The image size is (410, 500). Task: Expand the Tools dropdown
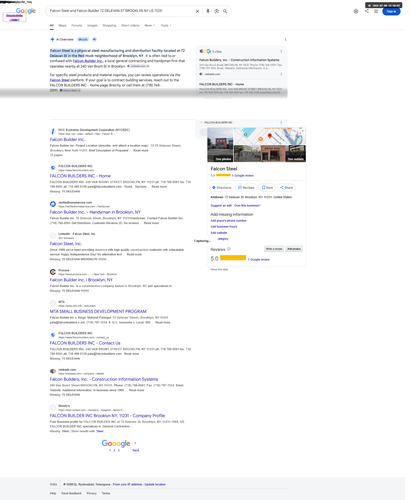tap(166, 25)
